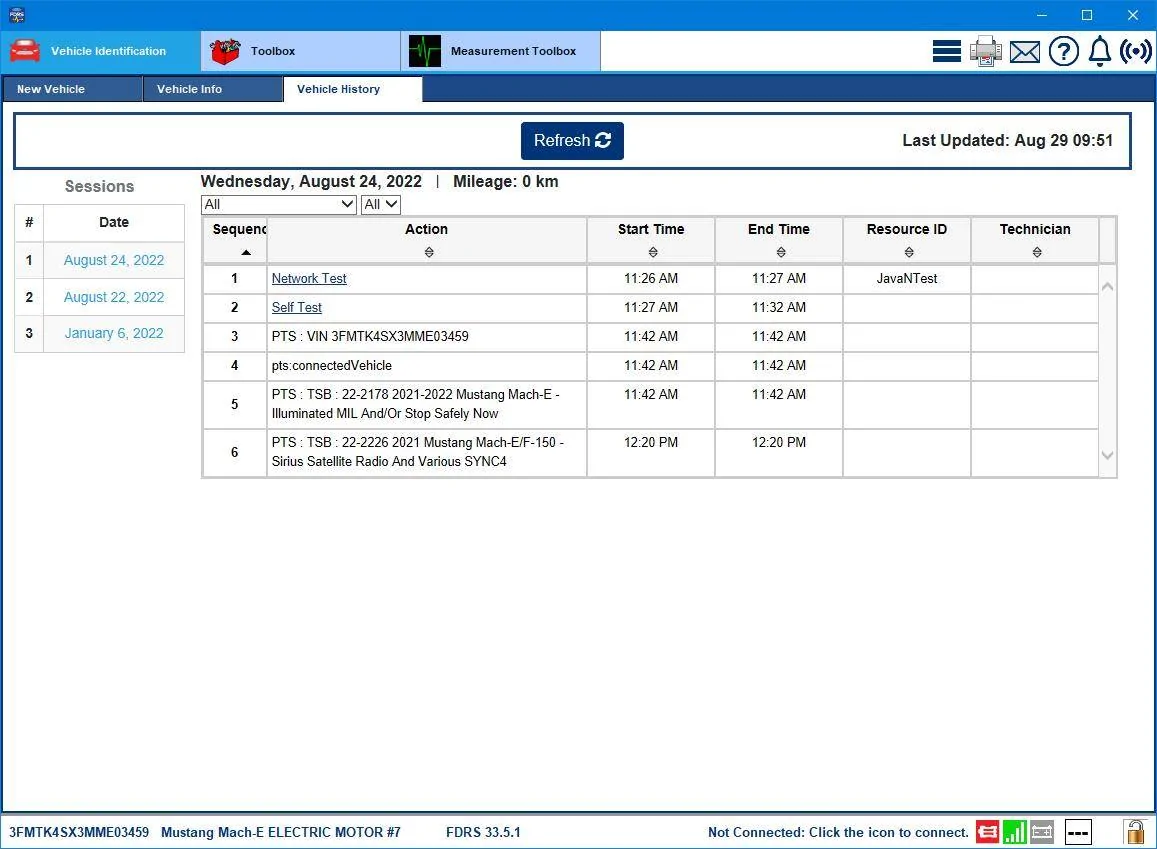Click the Refresh button

[x=572, y=140]
